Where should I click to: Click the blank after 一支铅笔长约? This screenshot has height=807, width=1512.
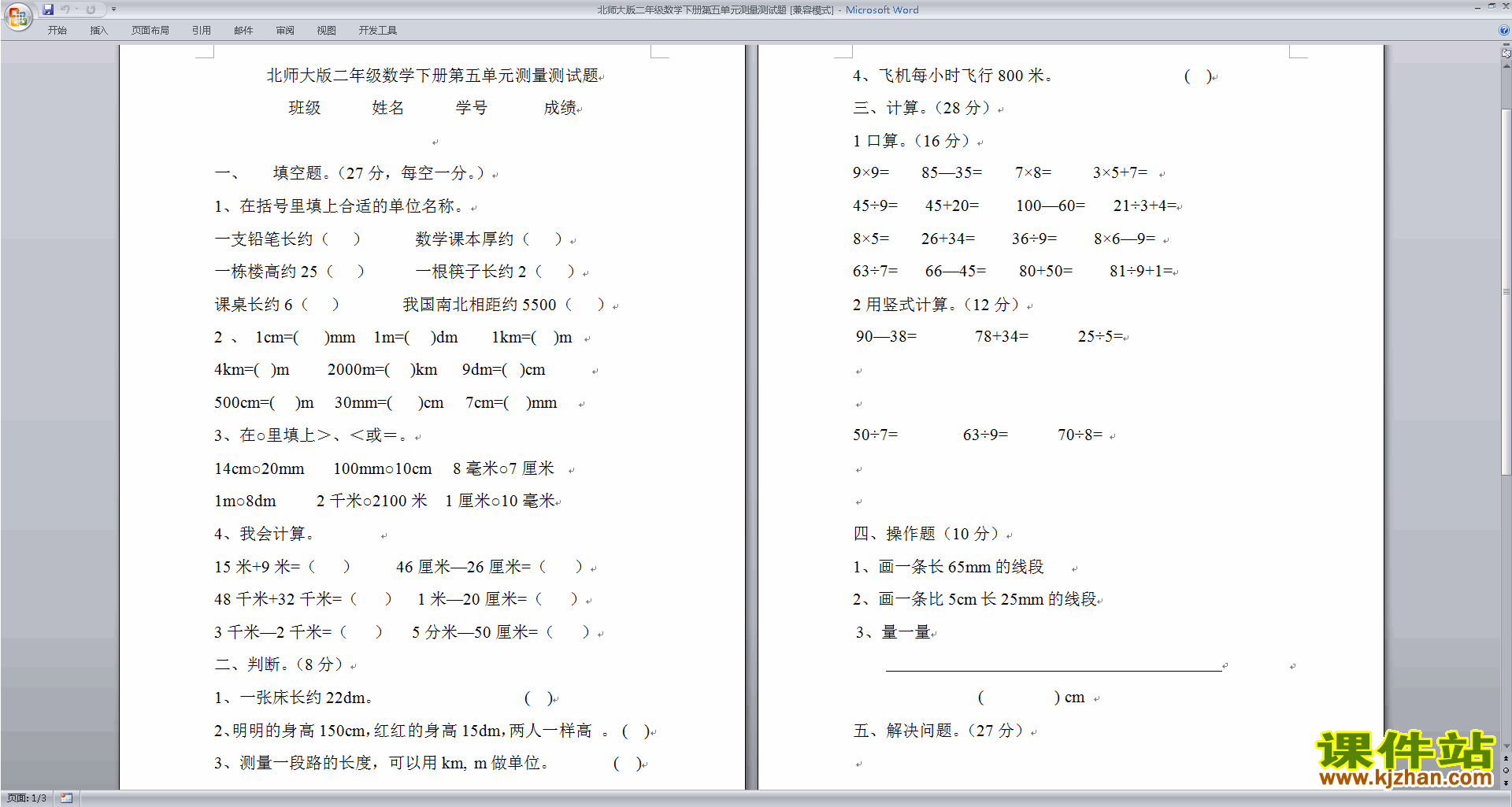pyautogui.click(x=341, y=239)
